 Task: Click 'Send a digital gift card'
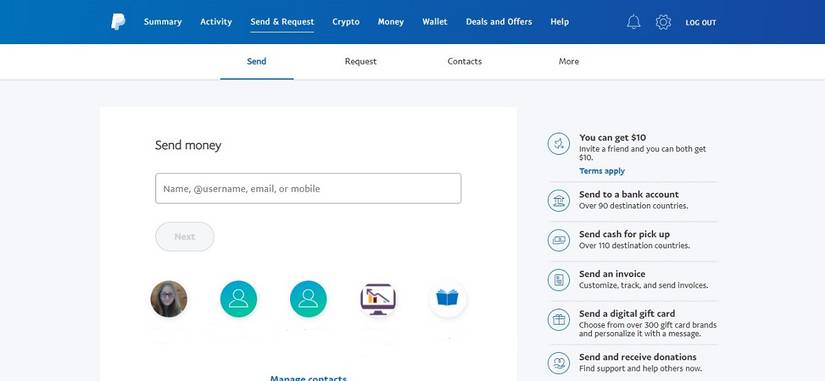(627, 313)
